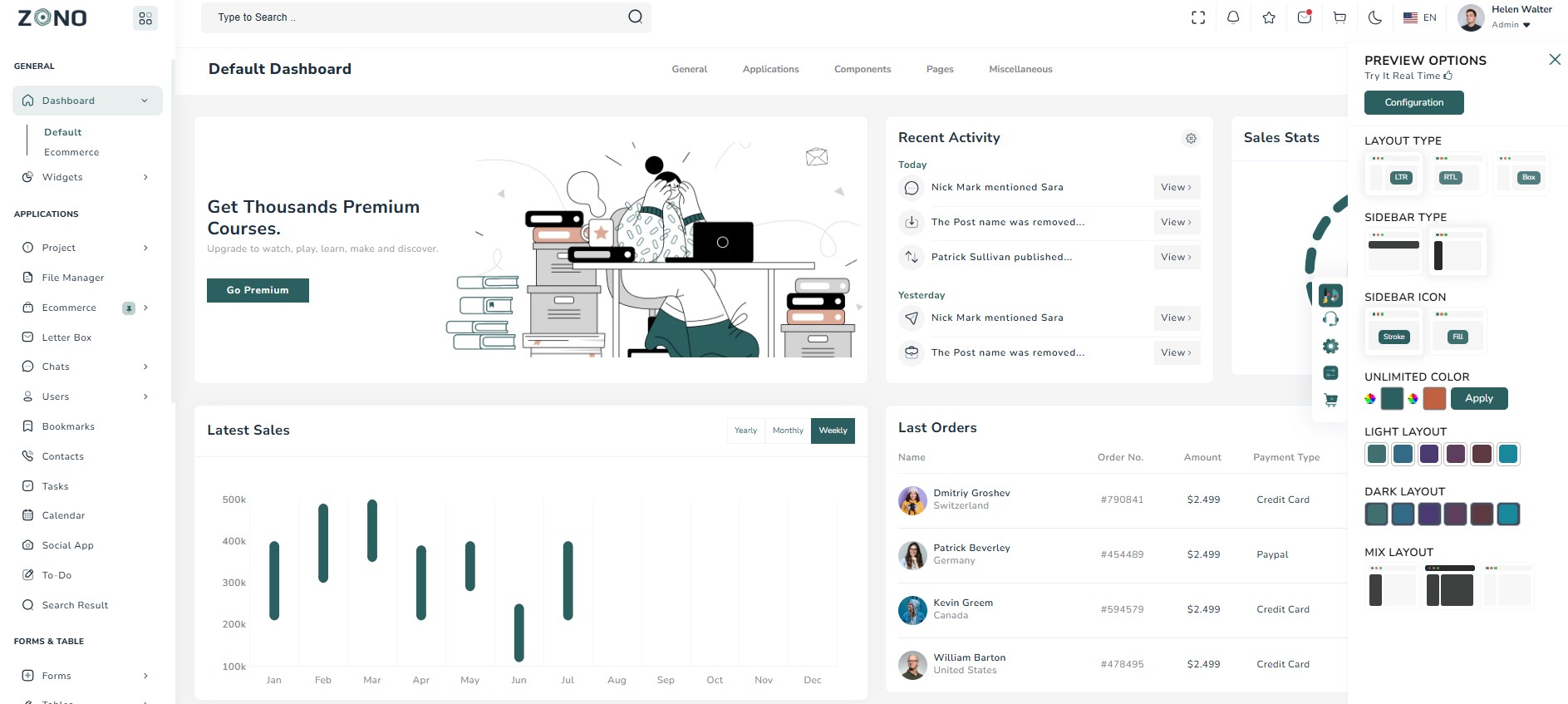Expand the Users submenu chevron
The image size is (1568, 704).
[145, 396]
